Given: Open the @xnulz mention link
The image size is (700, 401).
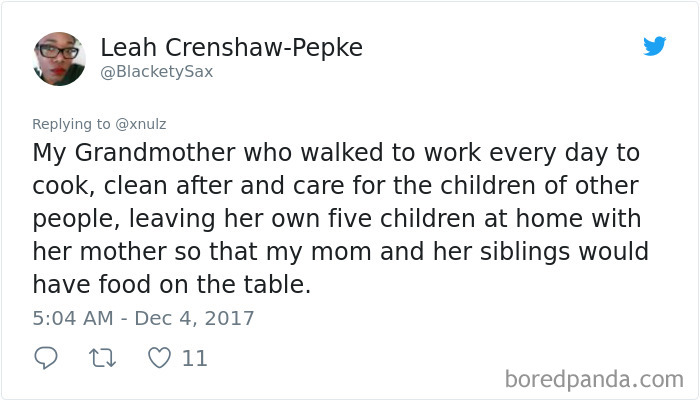Looking at the screenshot, I should tap(141, 124).
